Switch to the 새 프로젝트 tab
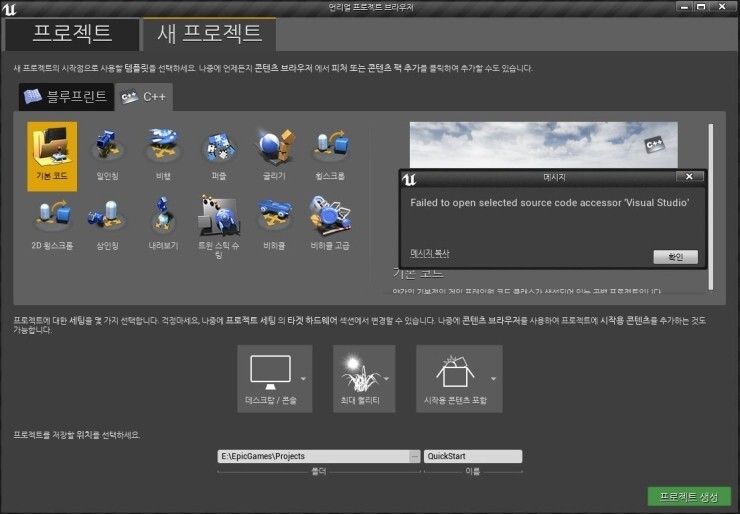 click(210, 34)
